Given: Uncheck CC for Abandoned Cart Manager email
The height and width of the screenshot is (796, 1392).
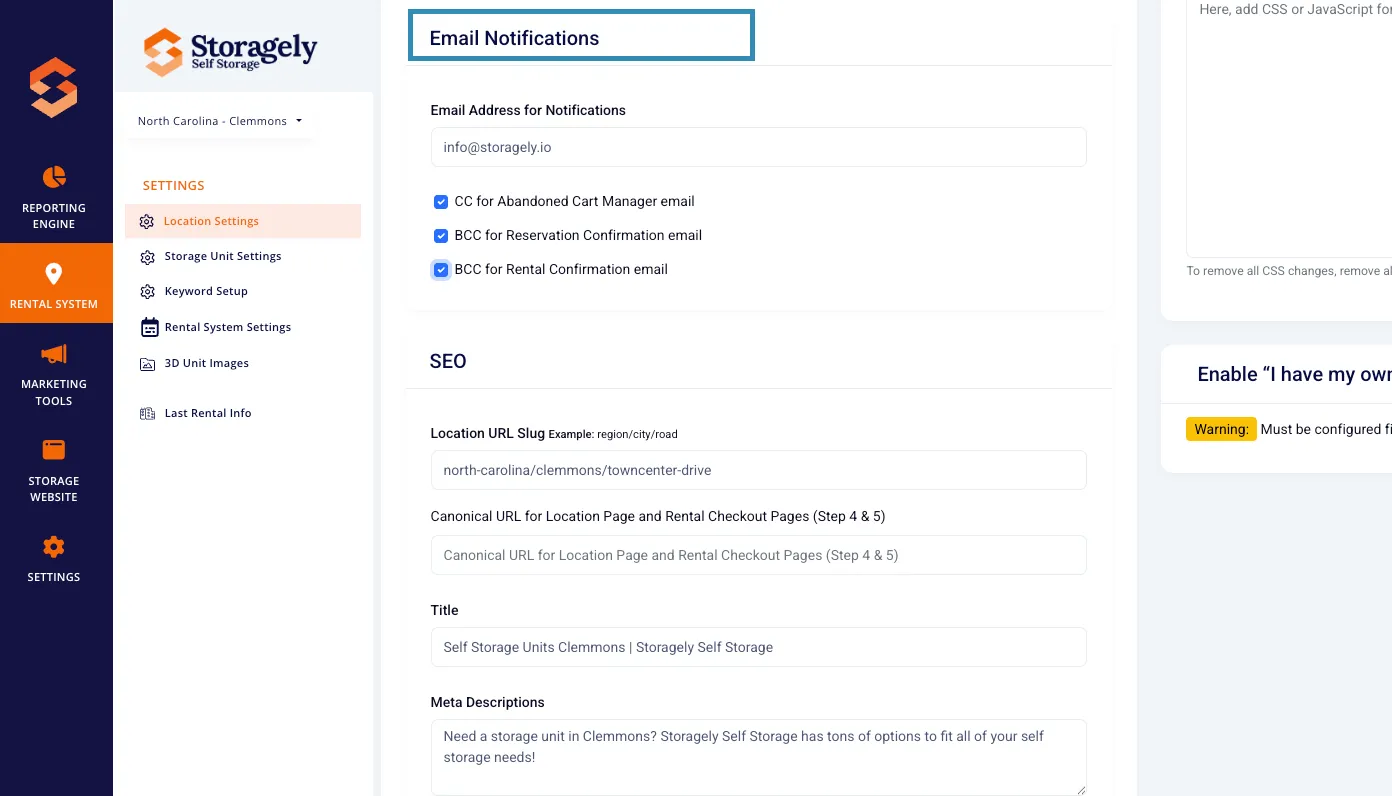Looking at the screenshot, I should click(x=441, y=202).
